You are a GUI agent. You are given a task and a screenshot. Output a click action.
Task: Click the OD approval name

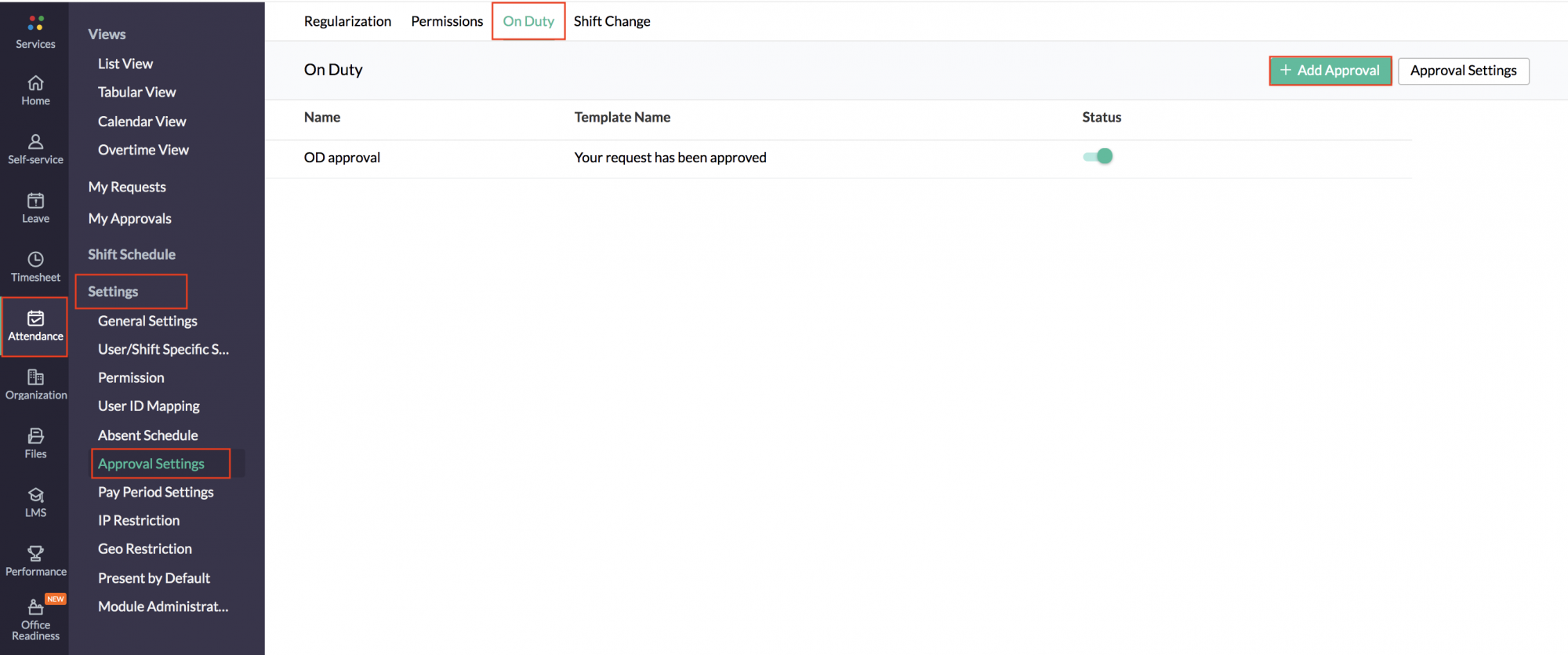coord(342,158)
